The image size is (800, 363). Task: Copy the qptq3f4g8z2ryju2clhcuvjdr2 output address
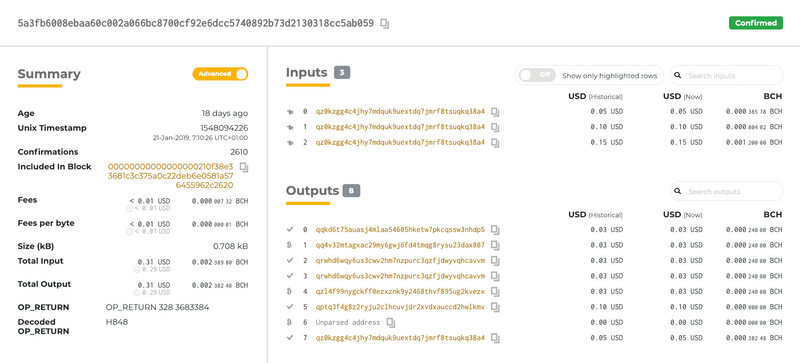(x=495, y=307)
